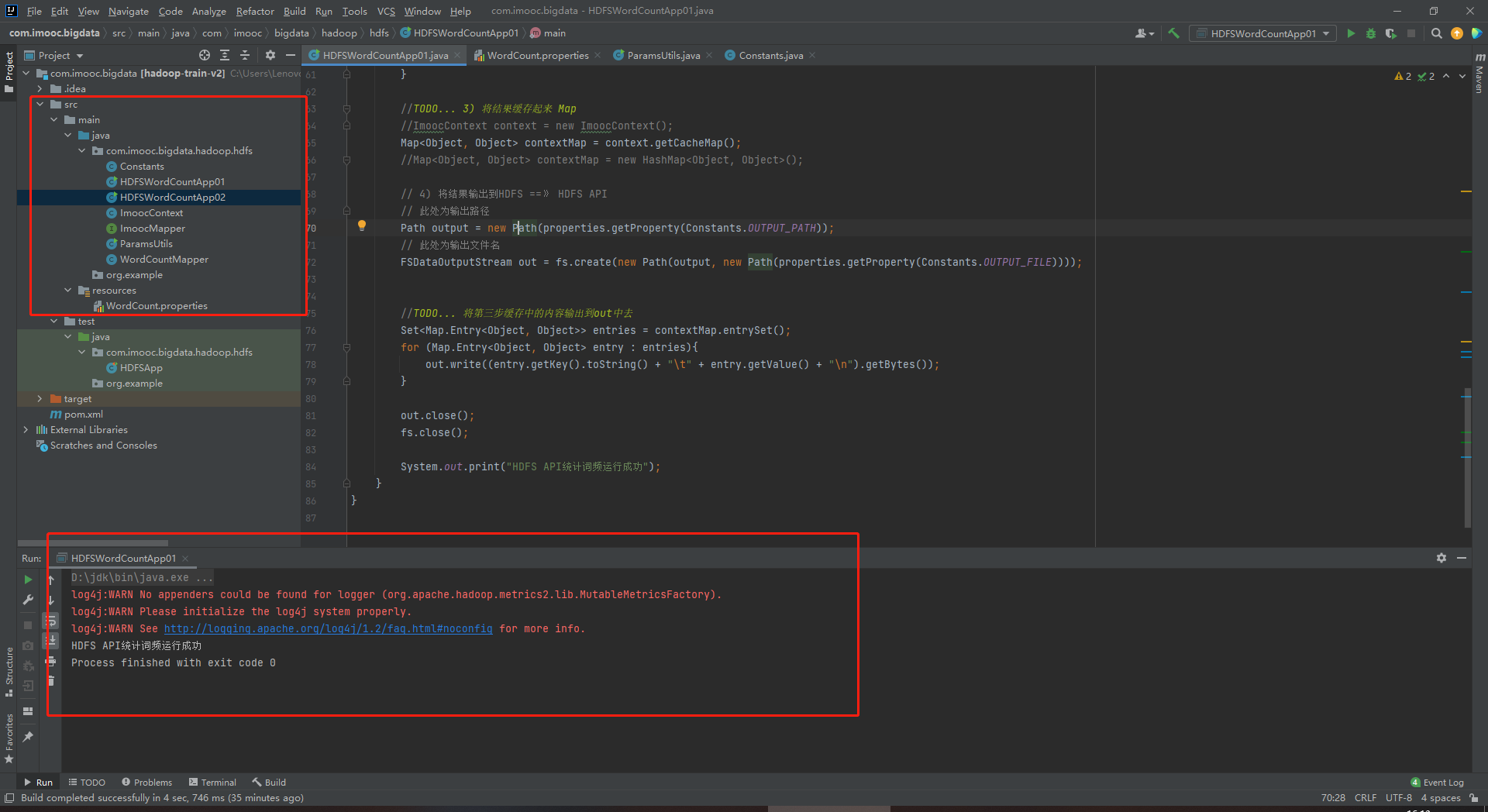Image resolution: width=1488 pixels, height=812 pixels.
Task: Print console output with the printer icon
Action: tap(51, 661)
